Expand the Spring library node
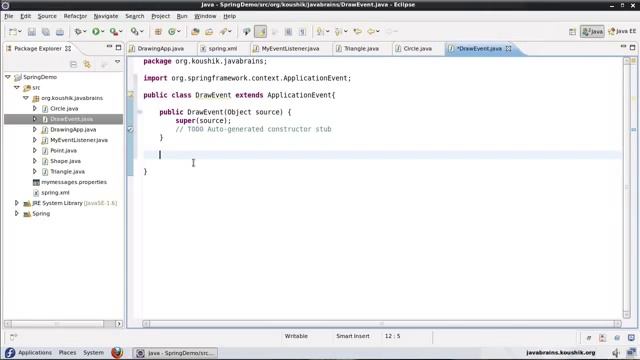The image size is (640, 360). click(17, 213)
